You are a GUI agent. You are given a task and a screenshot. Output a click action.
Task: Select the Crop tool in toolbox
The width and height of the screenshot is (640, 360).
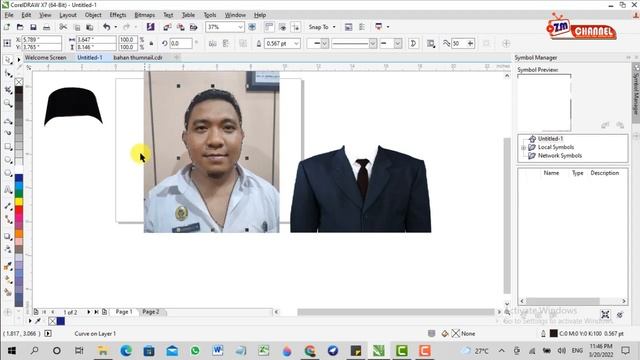[8, 89]
